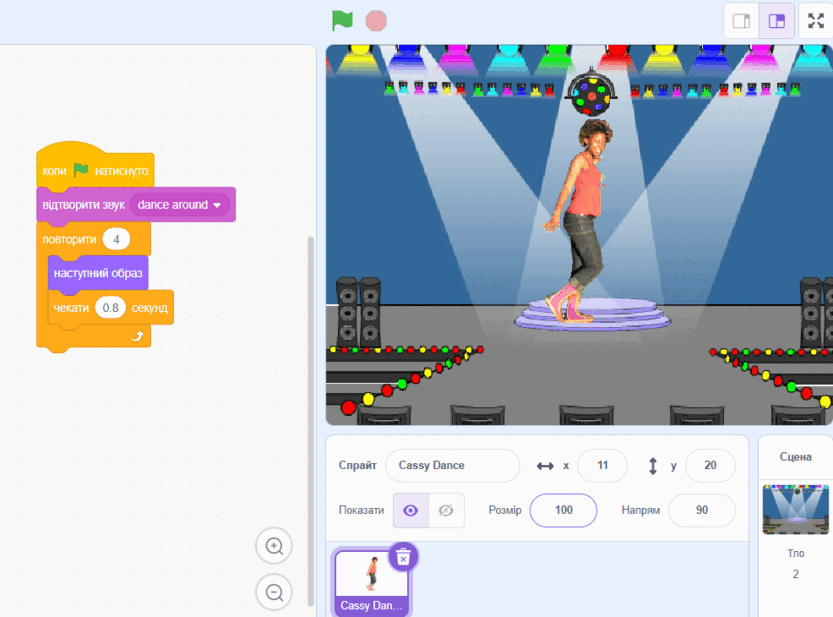Screen dimensions: 833x617
Task: Click the 'повторити' loop block label
Action: 69,239
